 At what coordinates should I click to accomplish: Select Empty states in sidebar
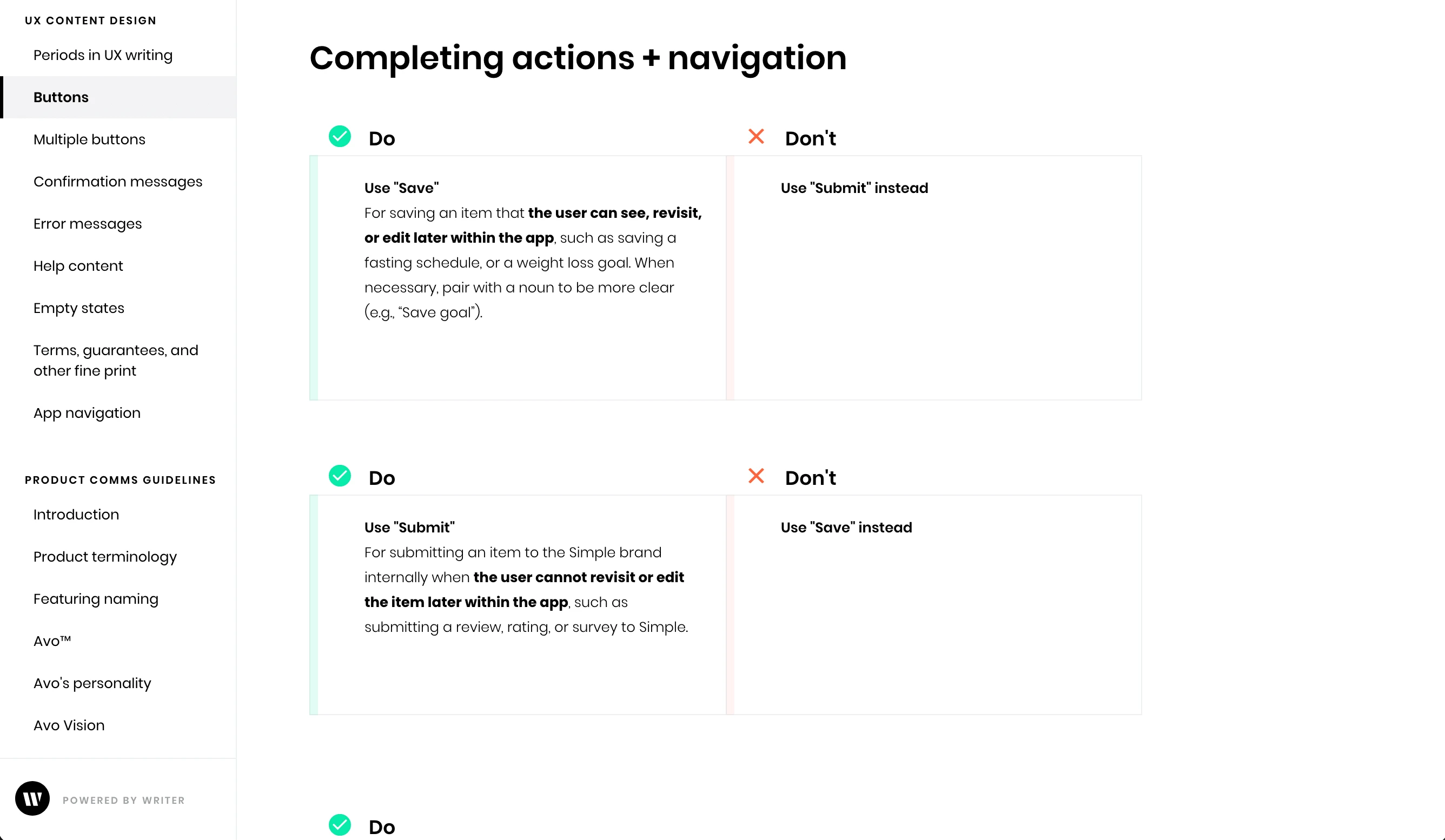click(78, 308)
